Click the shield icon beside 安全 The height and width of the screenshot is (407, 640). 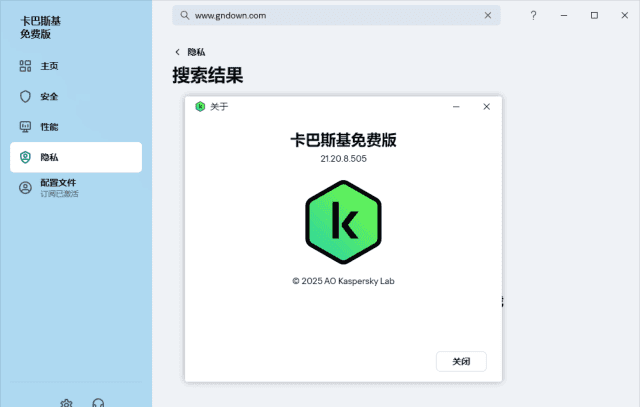25,96
